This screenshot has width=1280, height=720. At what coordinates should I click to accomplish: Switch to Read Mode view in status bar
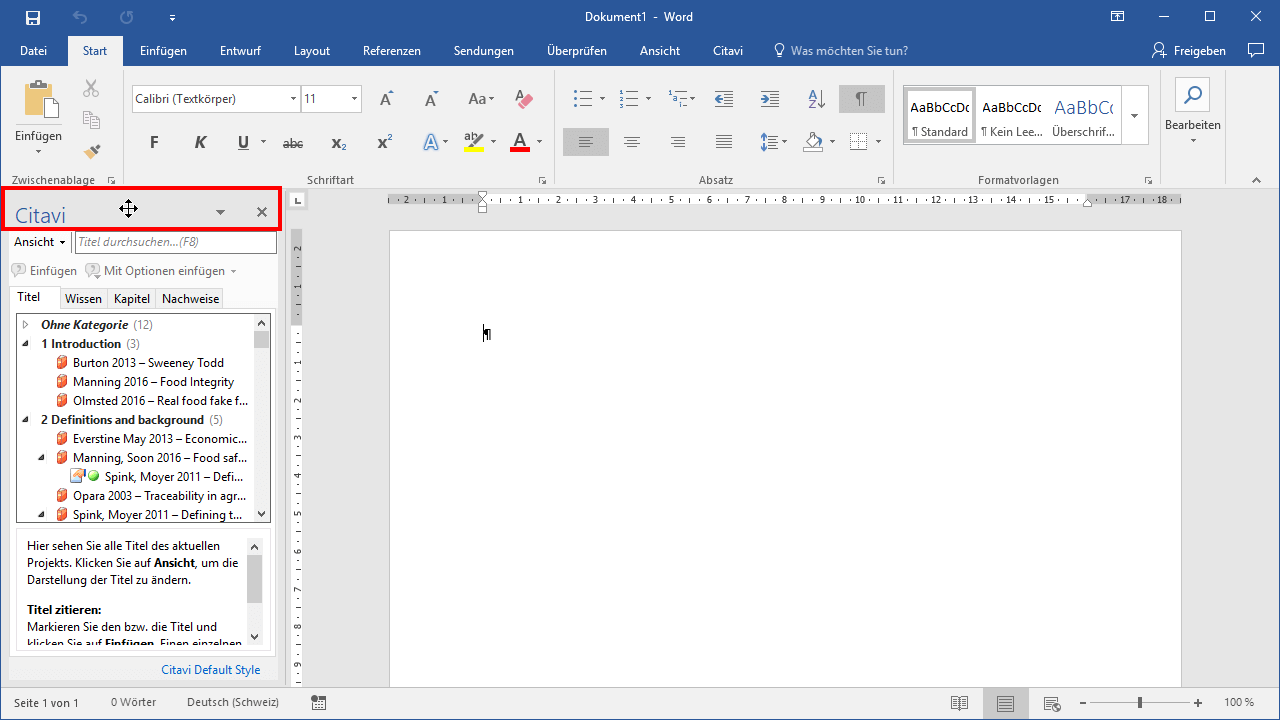(959, 703)
